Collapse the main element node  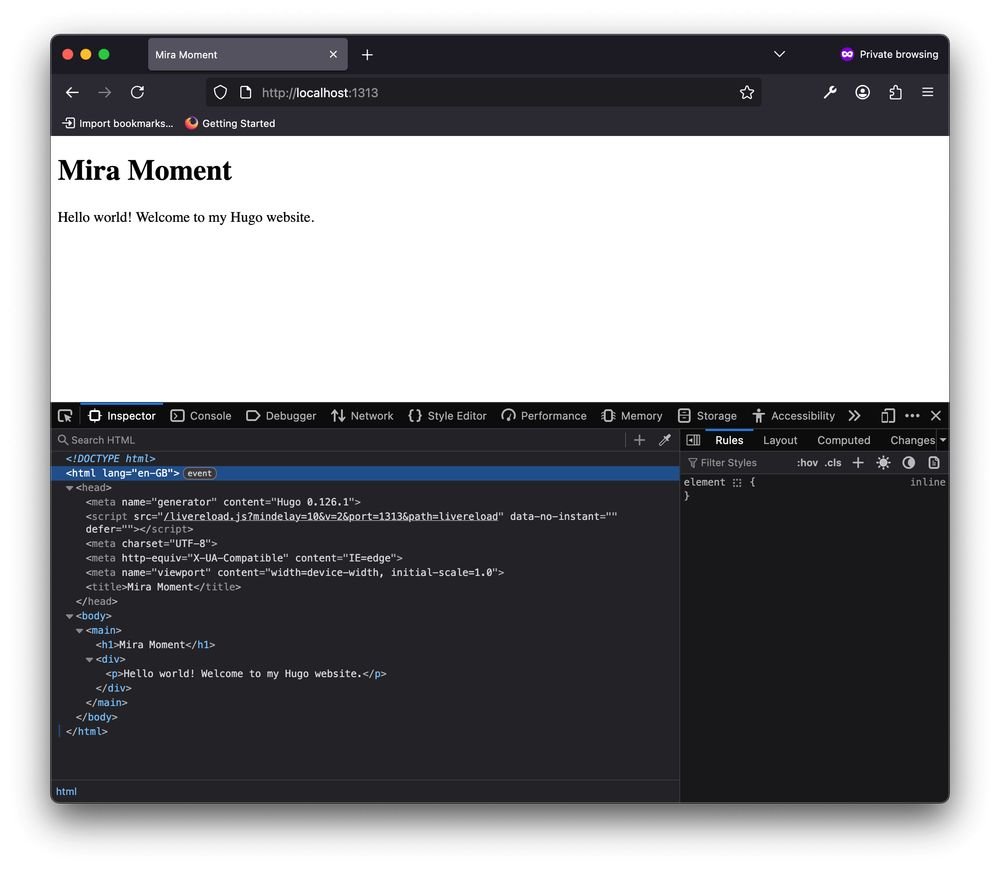coord(79,631)
